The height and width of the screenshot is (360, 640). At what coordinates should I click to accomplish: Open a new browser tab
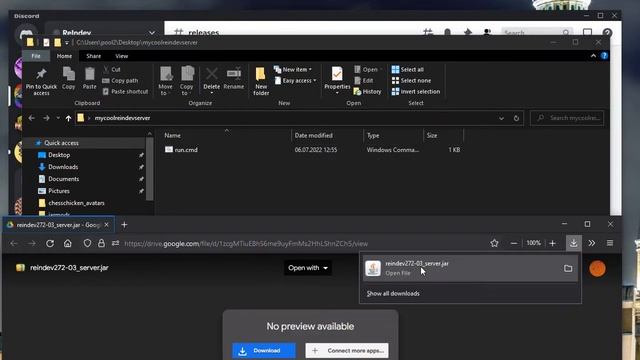[x=124, y=224]
